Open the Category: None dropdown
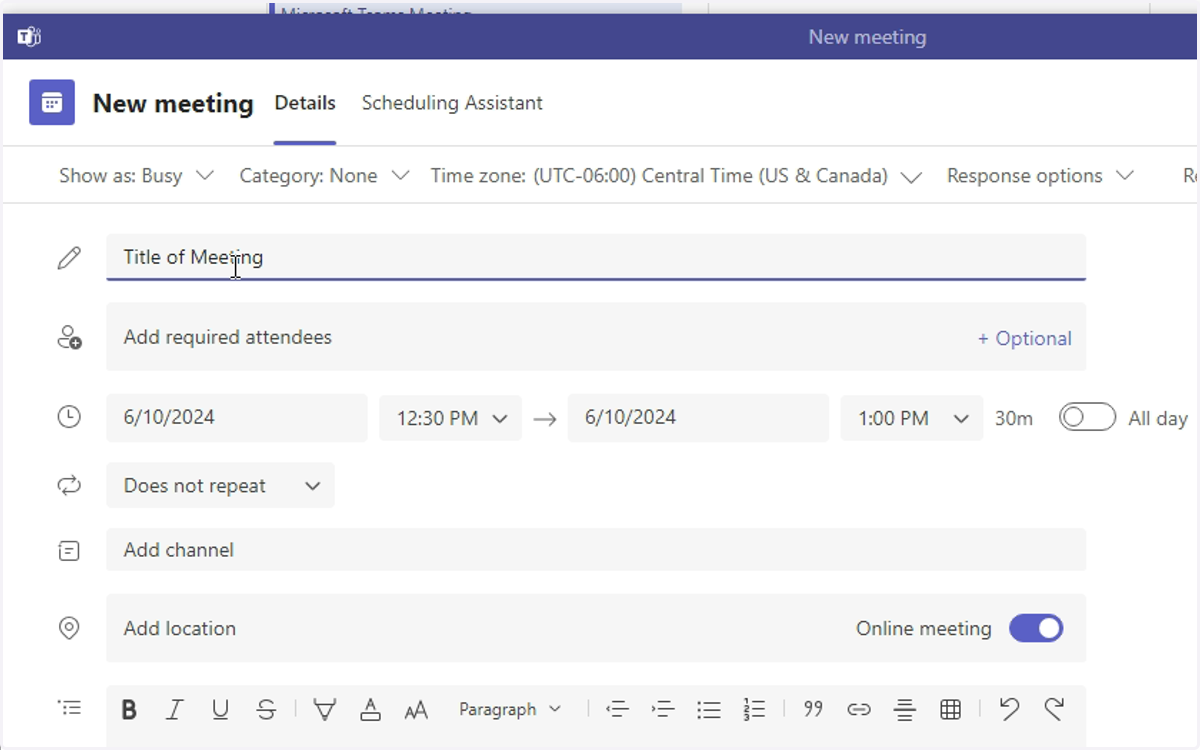Viewport: 1200px width, 750px height. (325, 176)
